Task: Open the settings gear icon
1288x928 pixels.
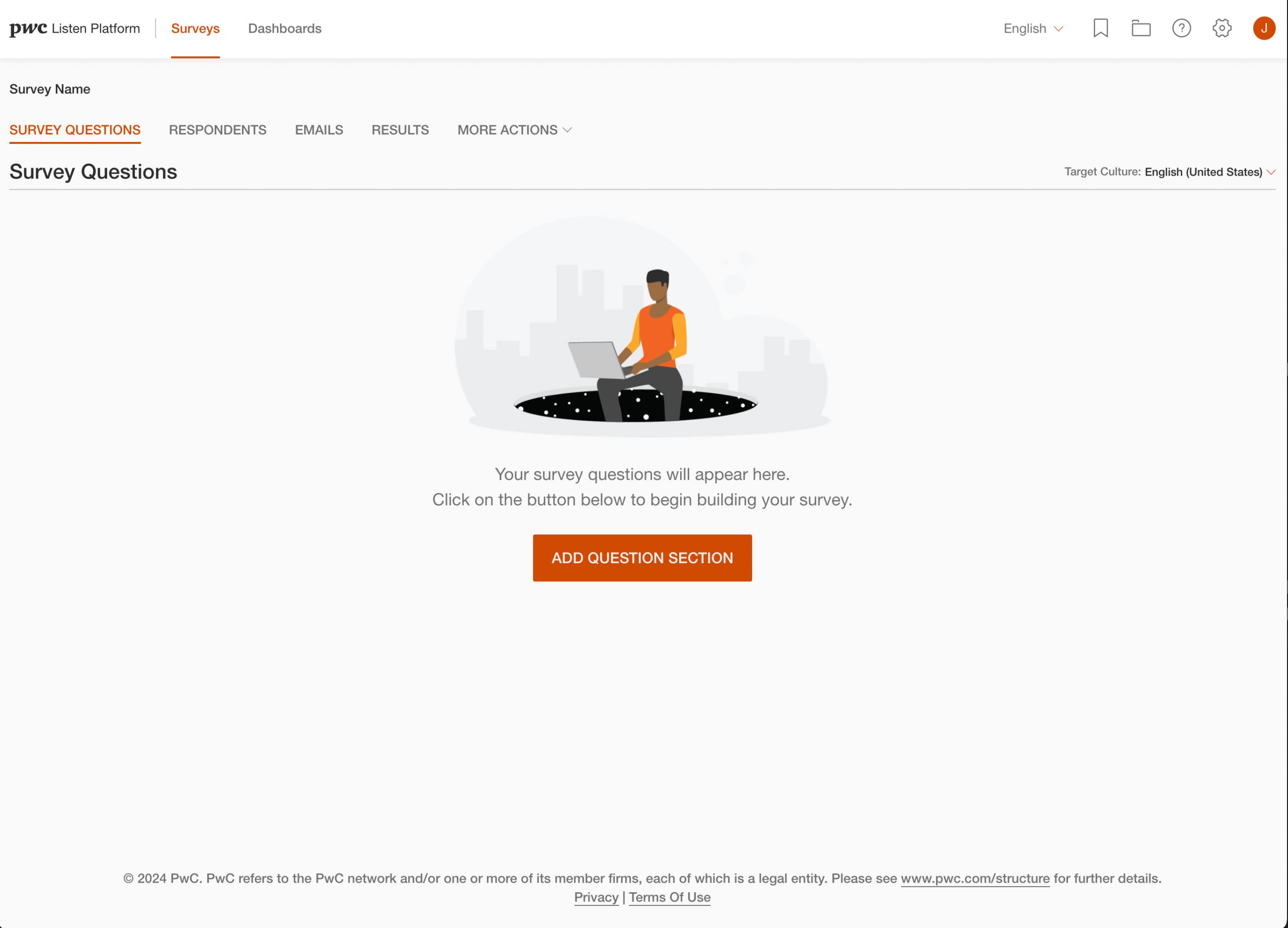Action: tap(1222, 28)
